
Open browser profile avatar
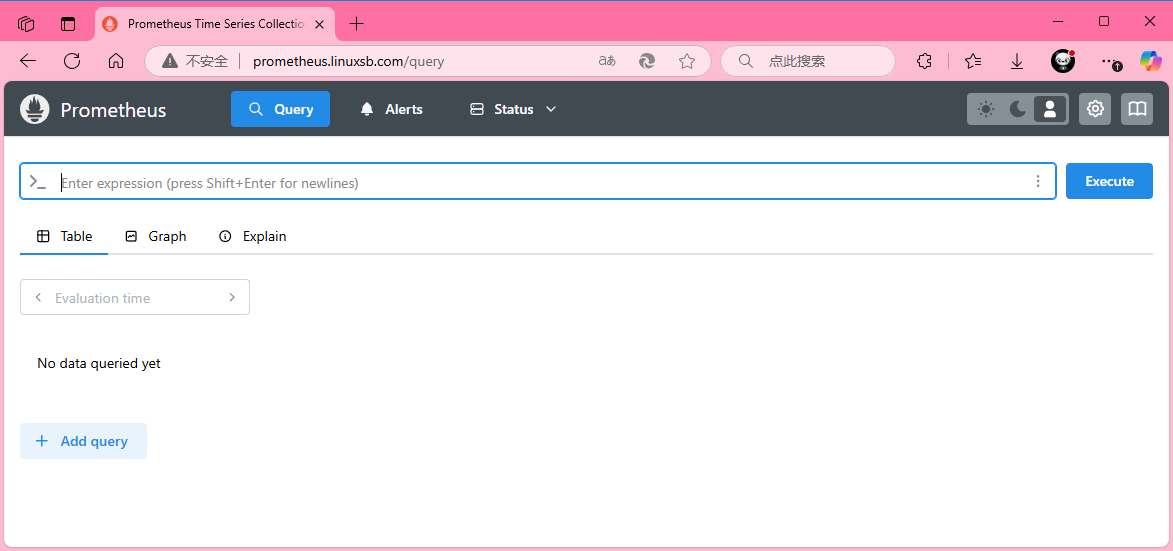[1062, 61]
